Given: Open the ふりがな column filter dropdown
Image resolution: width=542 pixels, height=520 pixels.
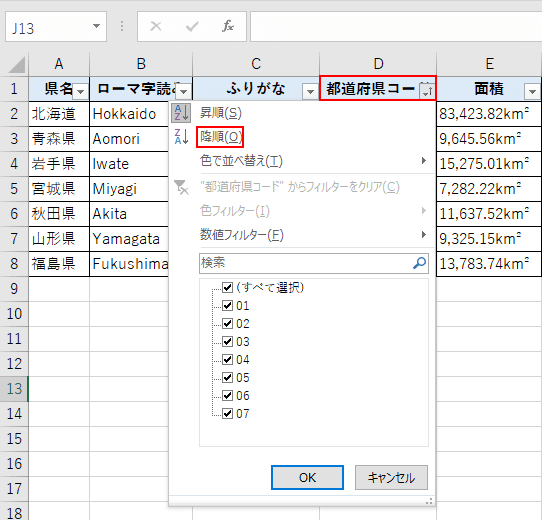Looking at the screenshot, I should pyautogui.click(x=310, y=92).
